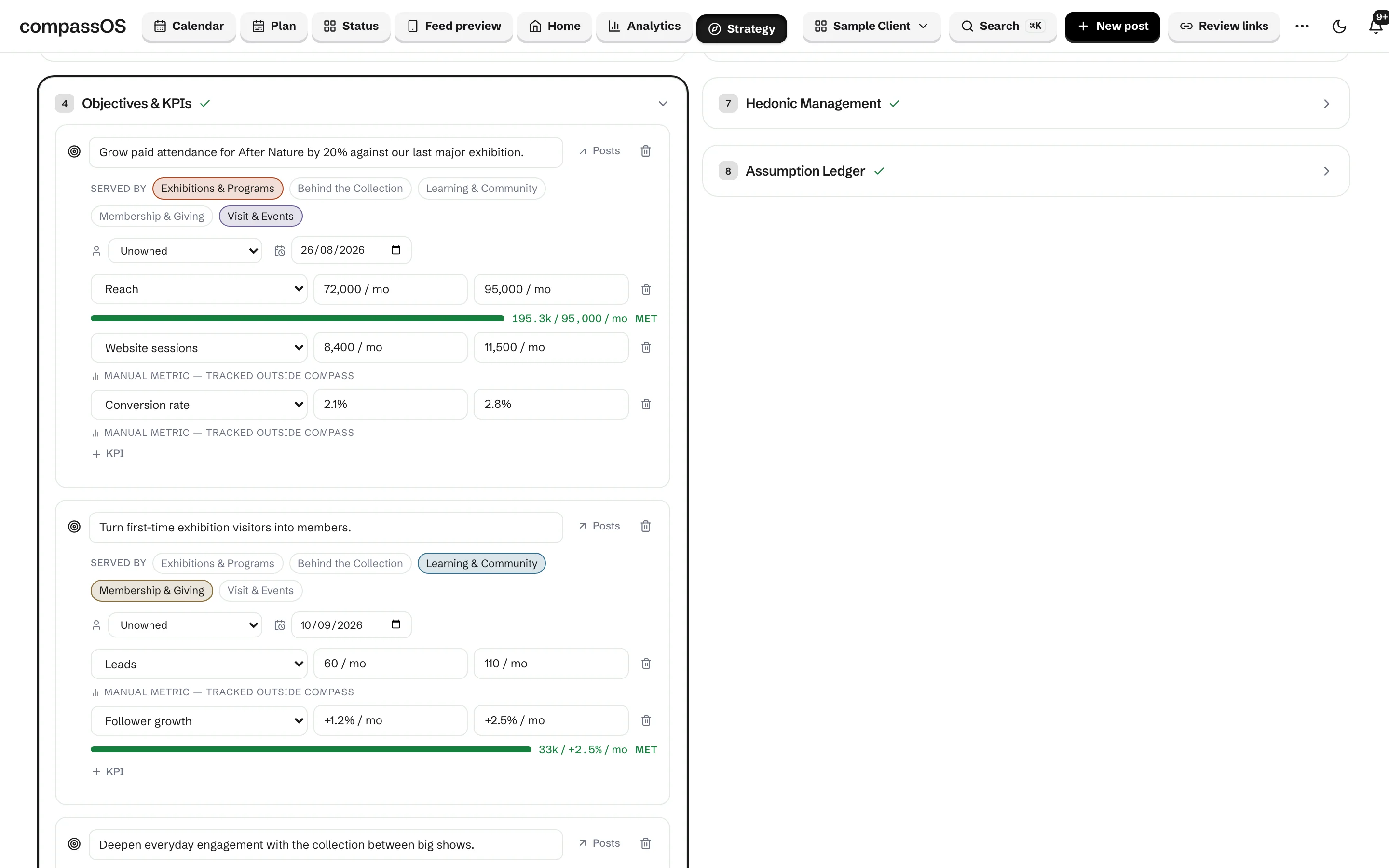This screenshot has width=1389, height=868.
Task: Expand the Hedonic Management section
Action: pos(1326,104)
